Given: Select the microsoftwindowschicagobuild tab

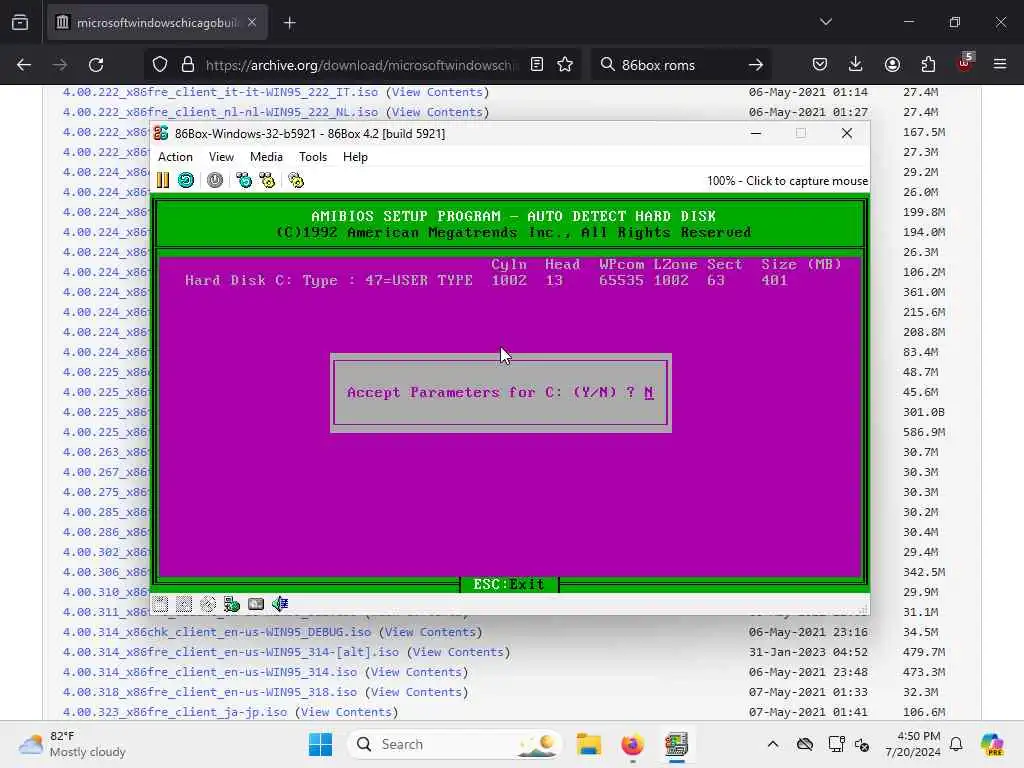Looking at the screenshot, I should (x=158, y=23).
